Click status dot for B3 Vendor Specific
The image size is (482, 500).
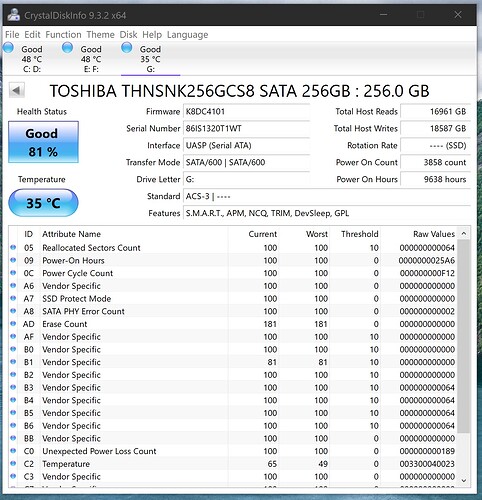click(13, 387)
